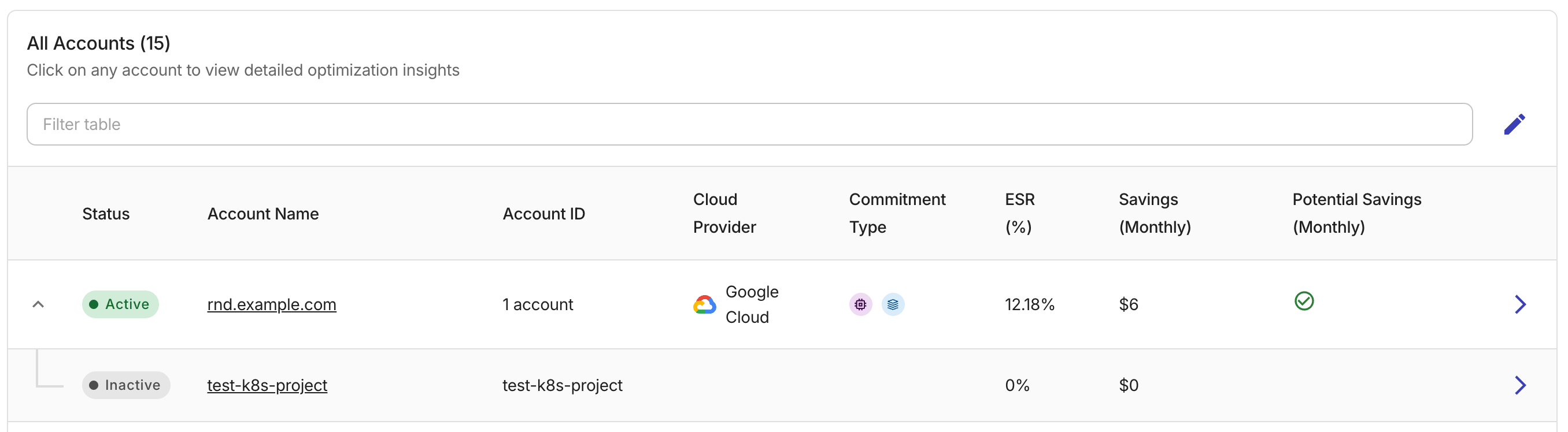Click the $0 savings value

coord(1129,385)
